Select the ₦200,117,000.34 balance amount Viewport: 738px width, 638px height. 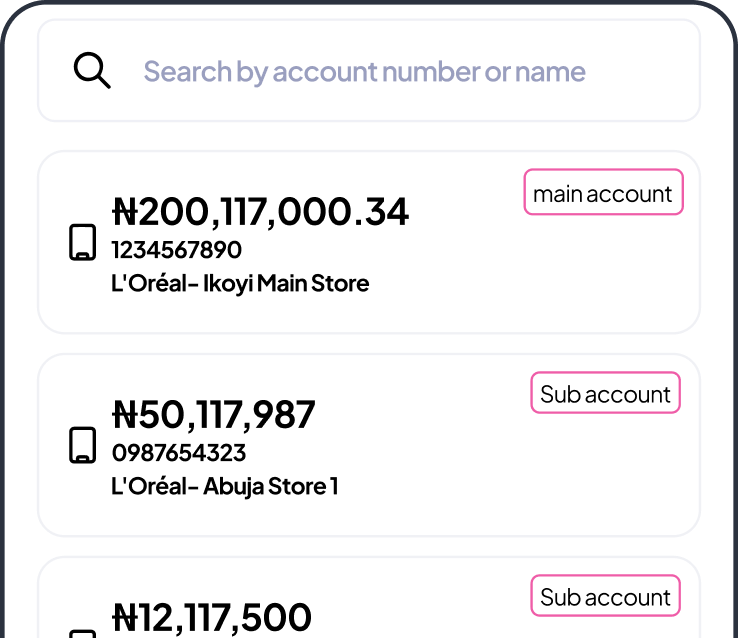260,211
